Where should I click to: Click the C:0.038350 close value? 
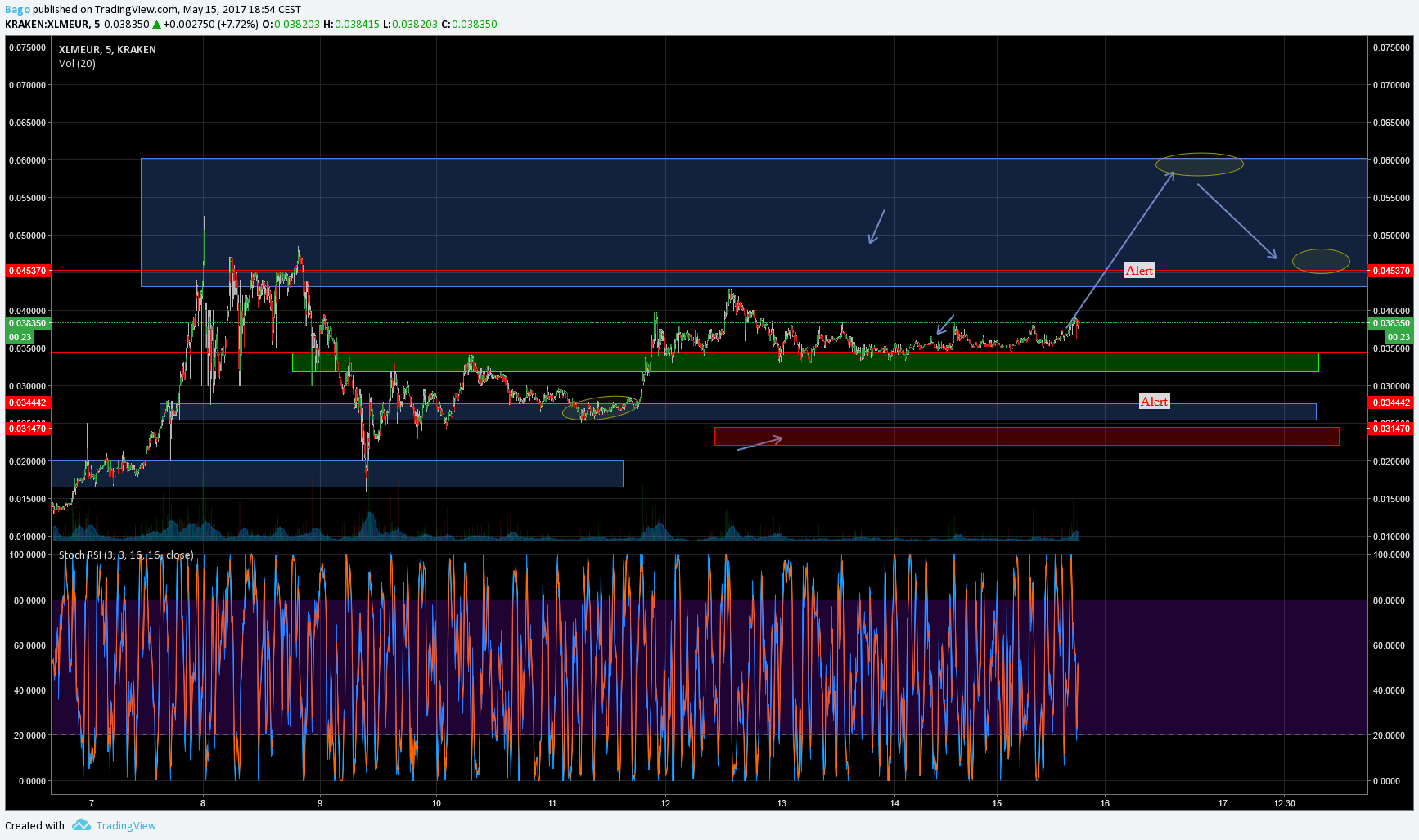click(x=469, y=25)
